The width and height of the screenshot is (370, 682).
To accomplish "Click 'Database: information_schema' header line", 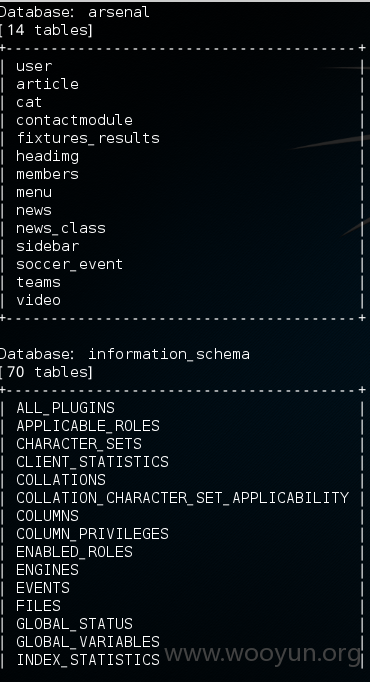I will (124, 354).
